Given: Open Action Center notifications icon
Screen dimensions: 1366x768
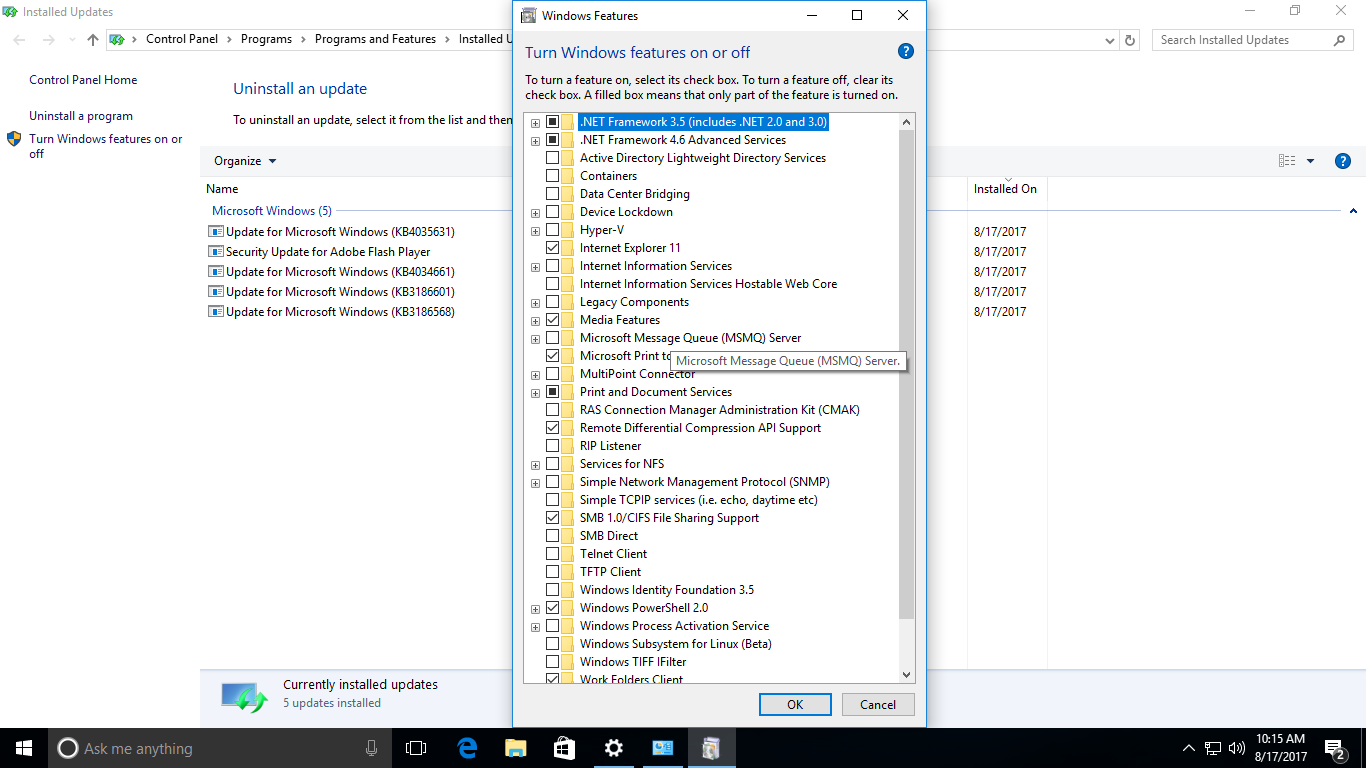Looking at the screenshot, I should pyautogui.click(x=1335, y=748).
